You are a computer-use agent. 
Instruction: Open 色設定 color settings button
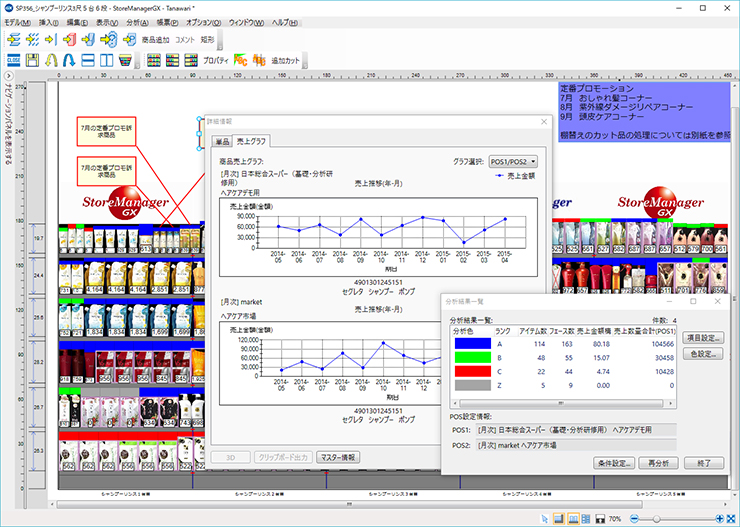705,353
